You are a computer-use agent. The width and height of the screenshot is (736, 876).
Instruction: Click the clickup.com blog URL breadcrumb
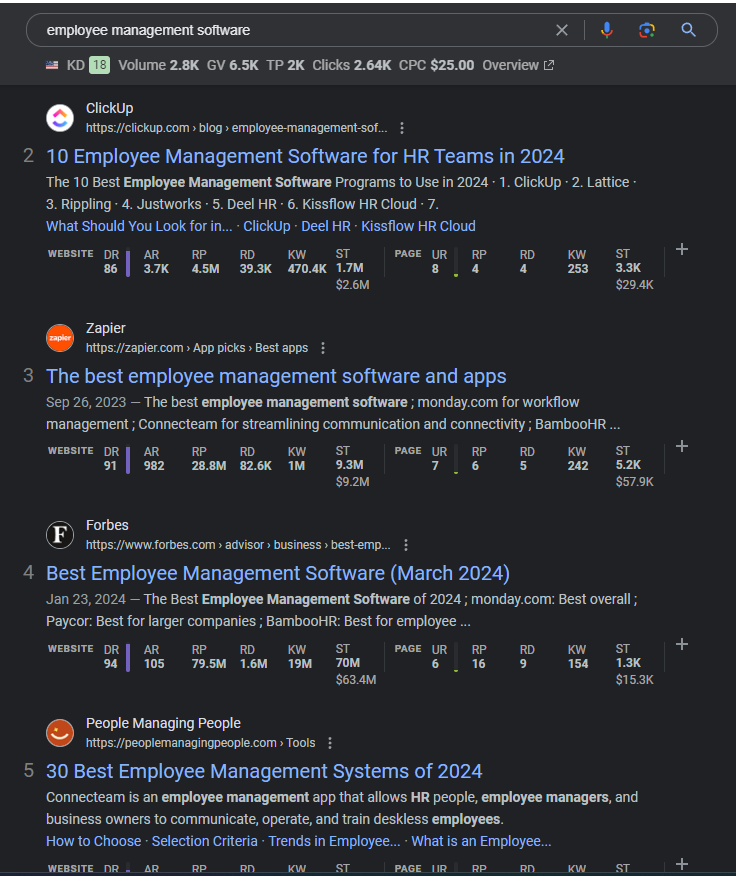[x=236, y=128]
